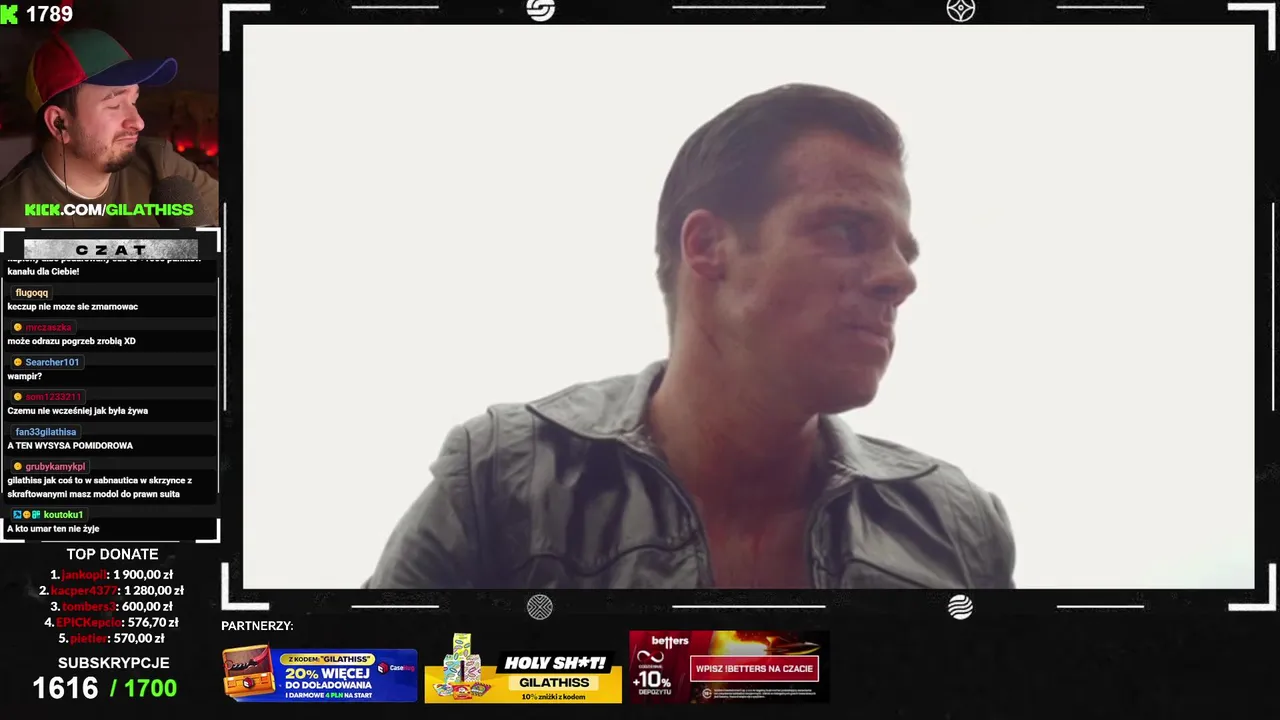Click subscription goal 1700
This screenshot has height=720, width=1280.
click(150, 688)
